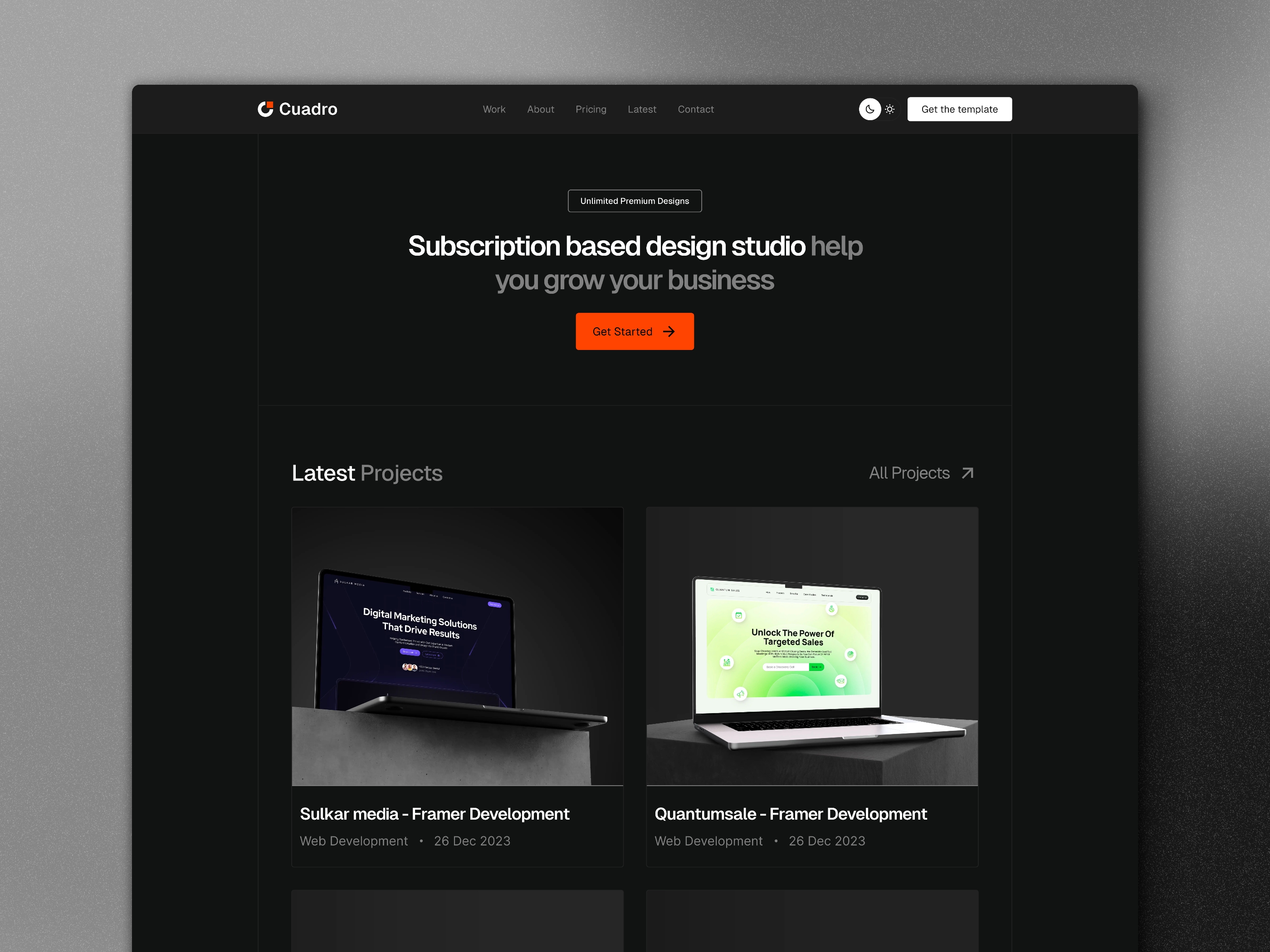
Task: Expand the Work navigation dropdown
Action: click(x=494, y=109)
